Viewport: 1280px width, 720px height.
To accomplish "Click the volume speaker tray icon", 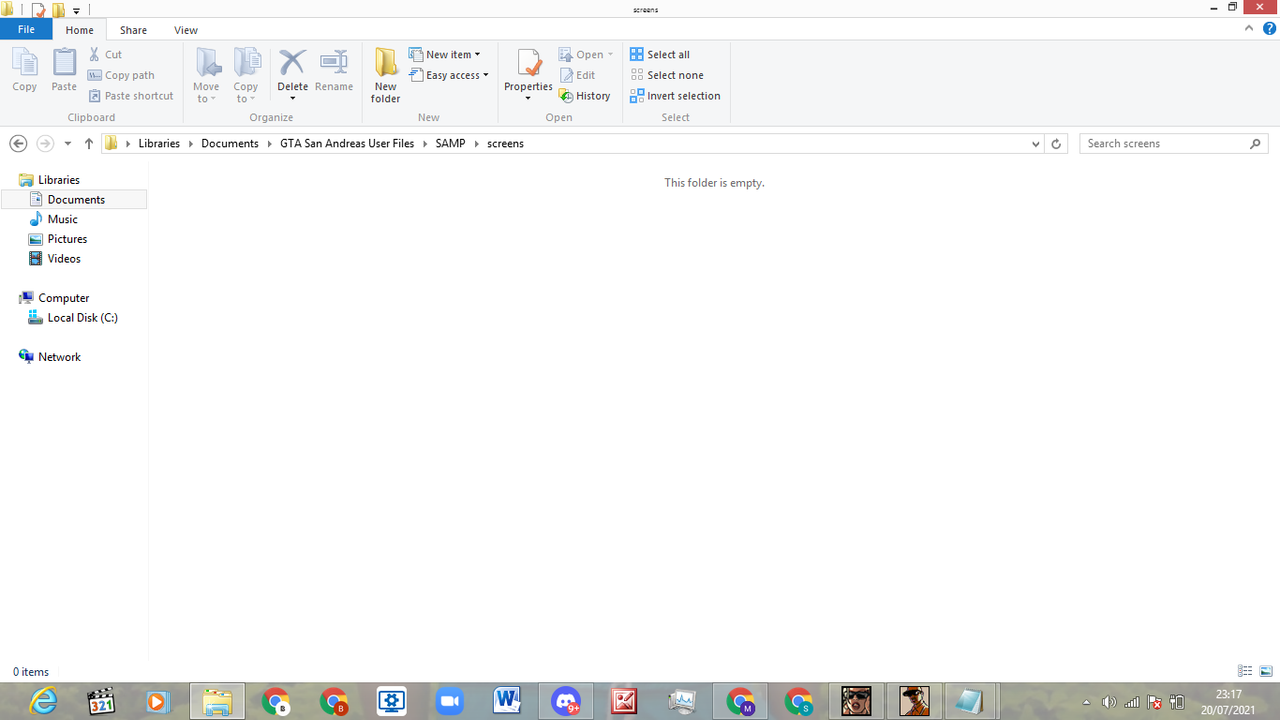I will click(x=1109, y=702).
